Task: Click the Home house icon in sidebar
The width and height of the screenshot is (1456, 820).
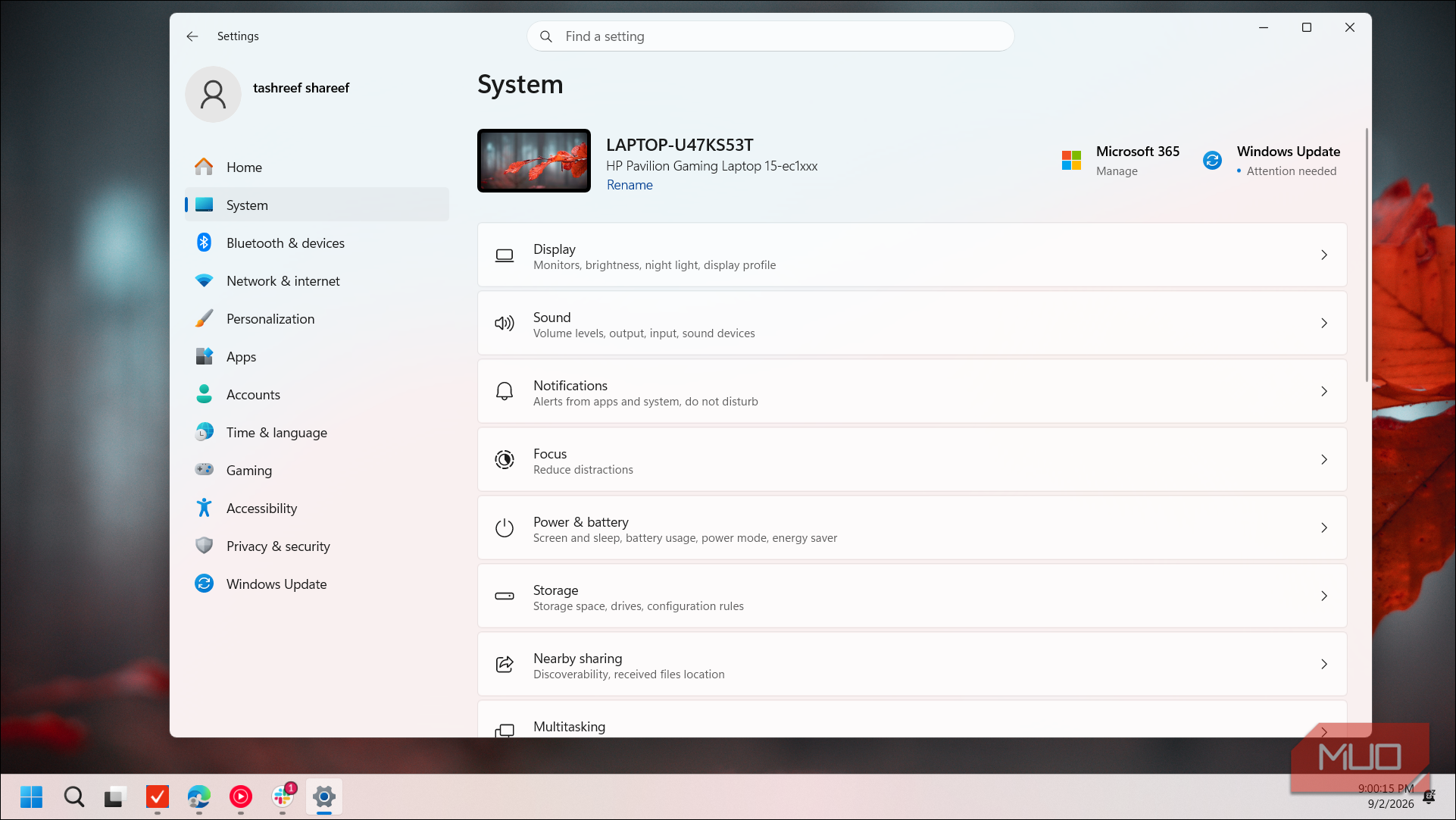Action: (x=204, y=167)
